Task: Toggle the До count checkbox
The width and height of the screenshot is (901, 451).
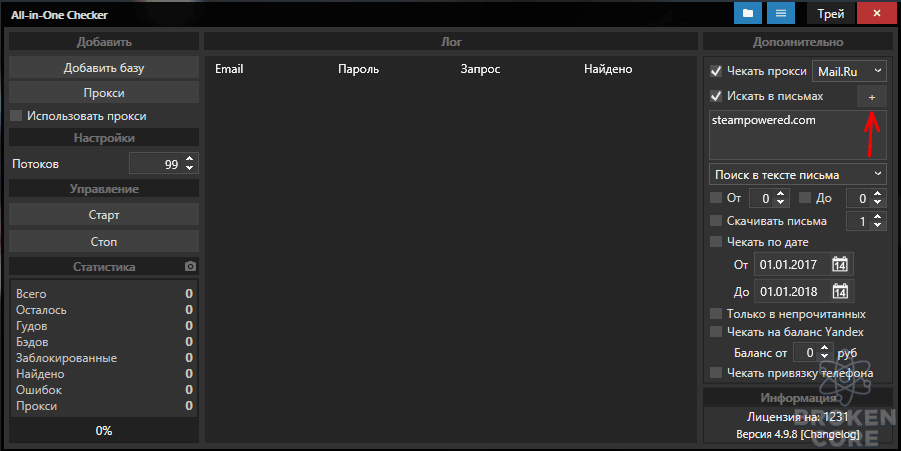Action: [x=805, y=198]
